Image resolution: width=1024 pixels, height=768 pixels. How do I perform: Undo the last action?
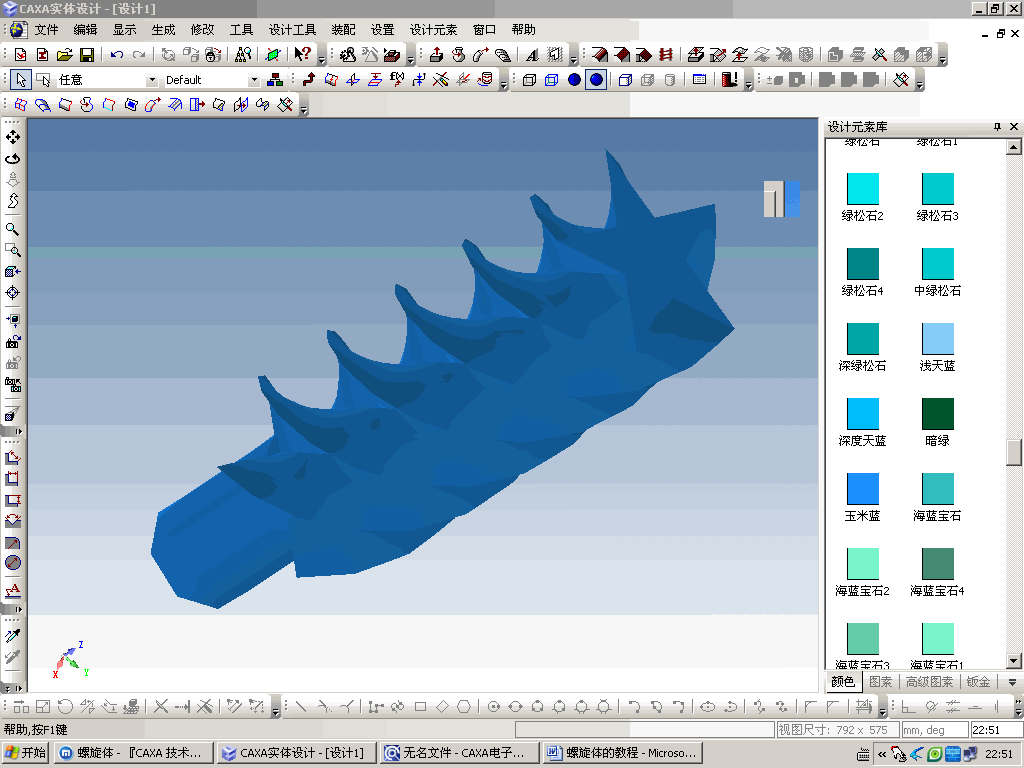click(x=116, y=55)
